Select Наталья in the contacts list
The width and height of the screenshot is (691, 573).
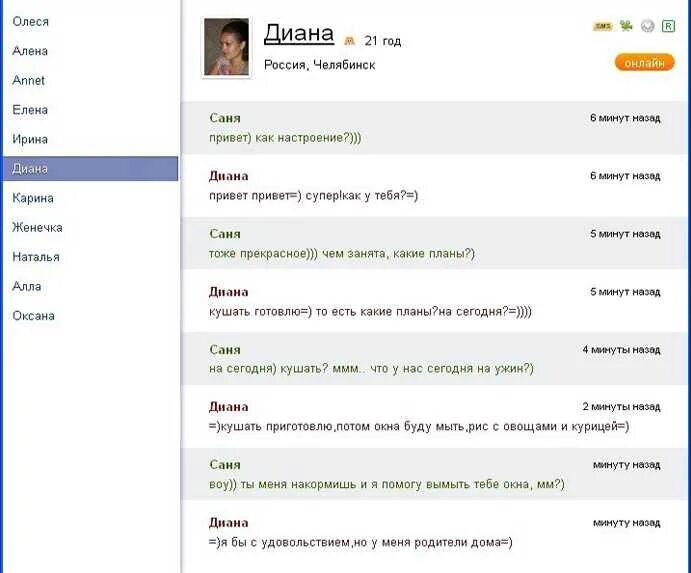pyautogui.click(x=36, y=257)
